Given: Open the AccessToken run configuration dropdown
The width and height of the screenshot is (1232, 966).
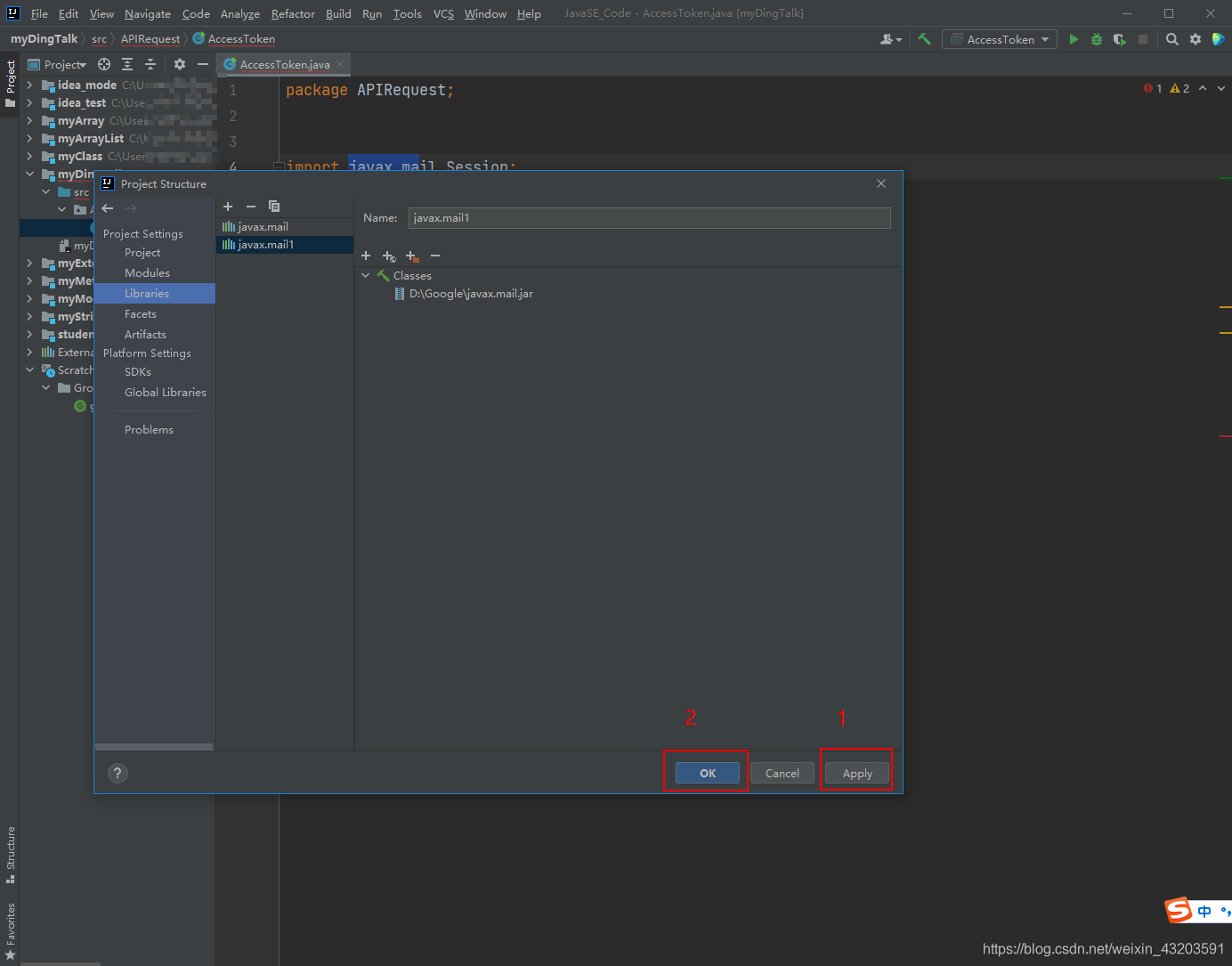Looking at the screenshot, I should (x=1000, y=39).
